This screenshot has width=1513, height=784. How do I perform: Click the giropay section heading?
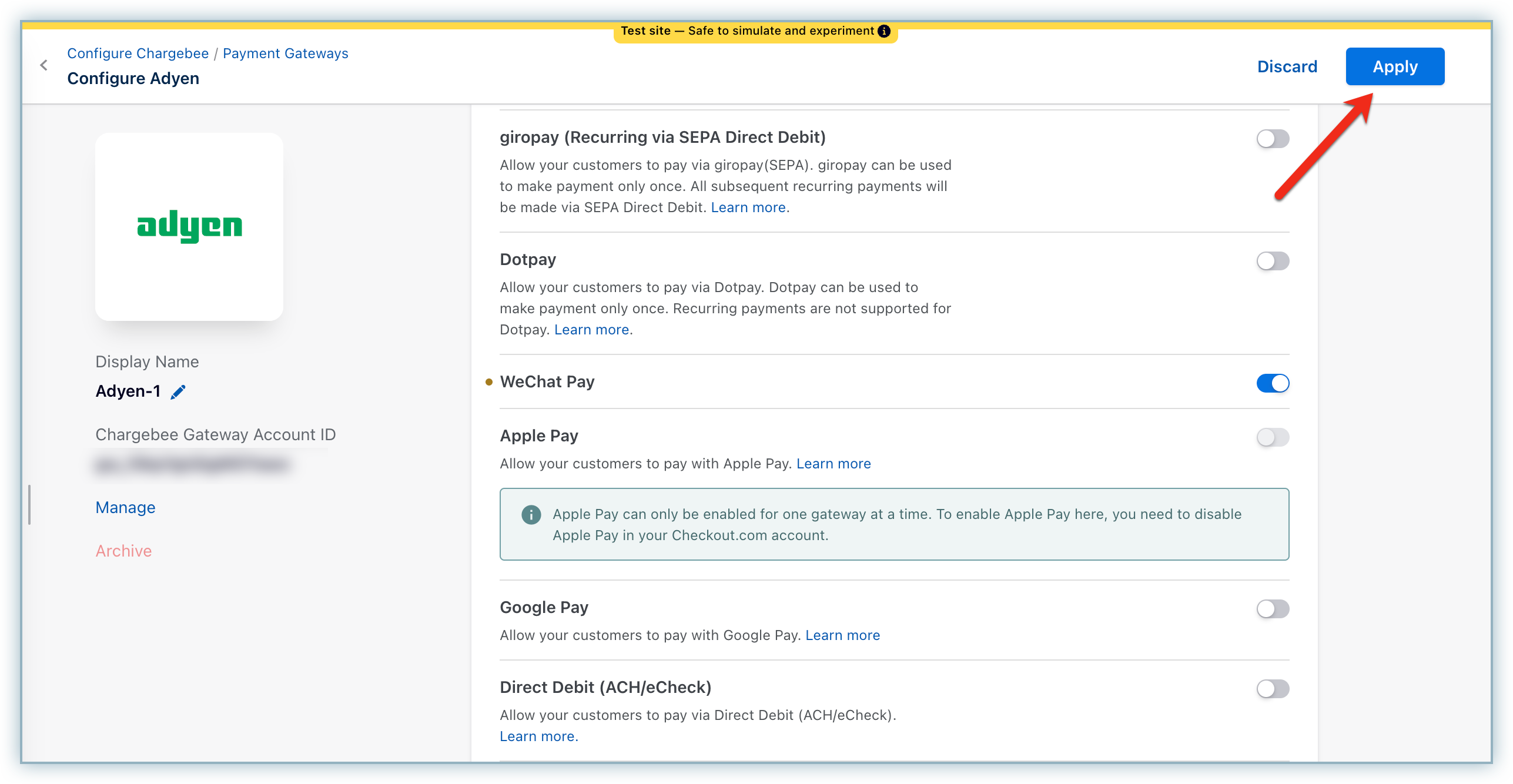pos(662,138)
